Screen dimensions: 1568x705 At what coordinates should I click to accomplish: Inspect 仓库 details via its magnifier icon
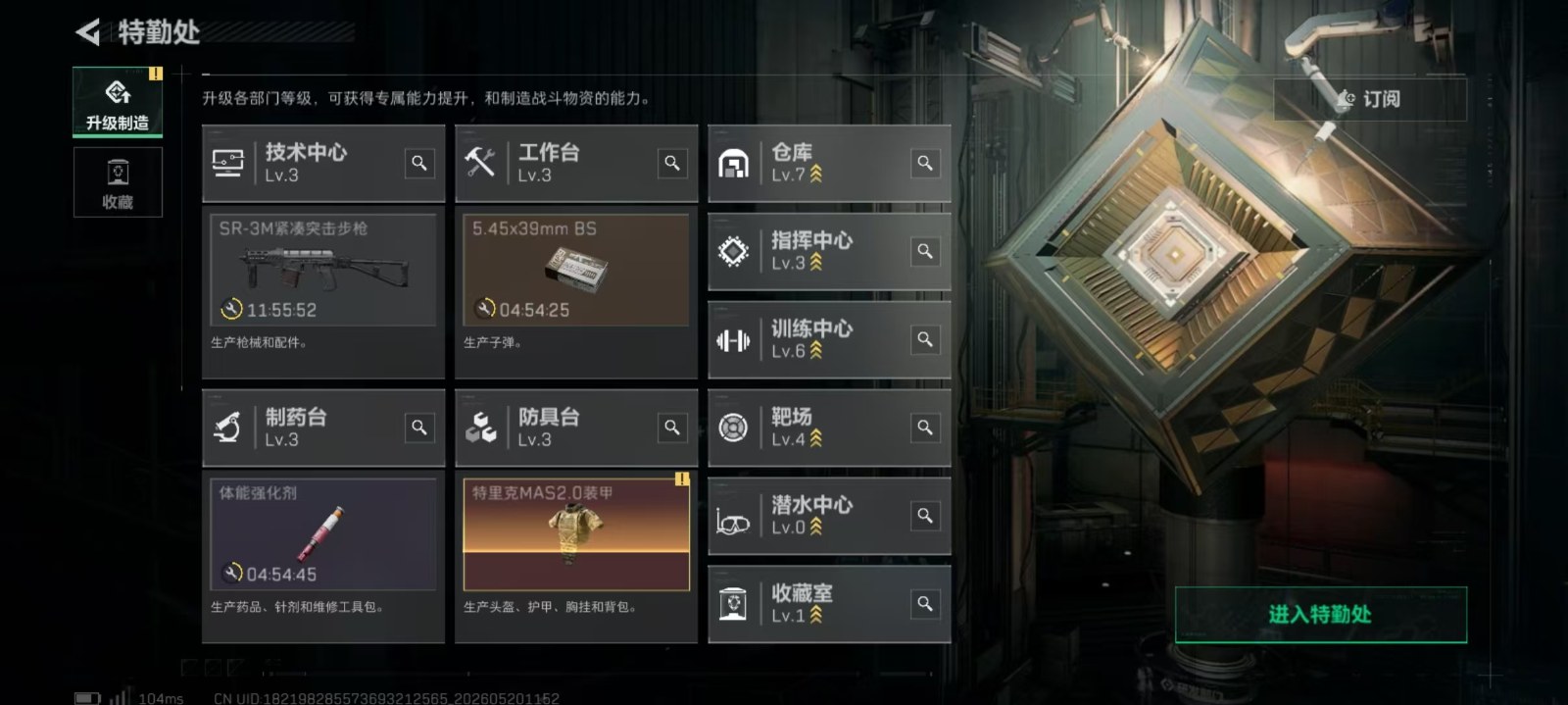[x=925, y=163]
